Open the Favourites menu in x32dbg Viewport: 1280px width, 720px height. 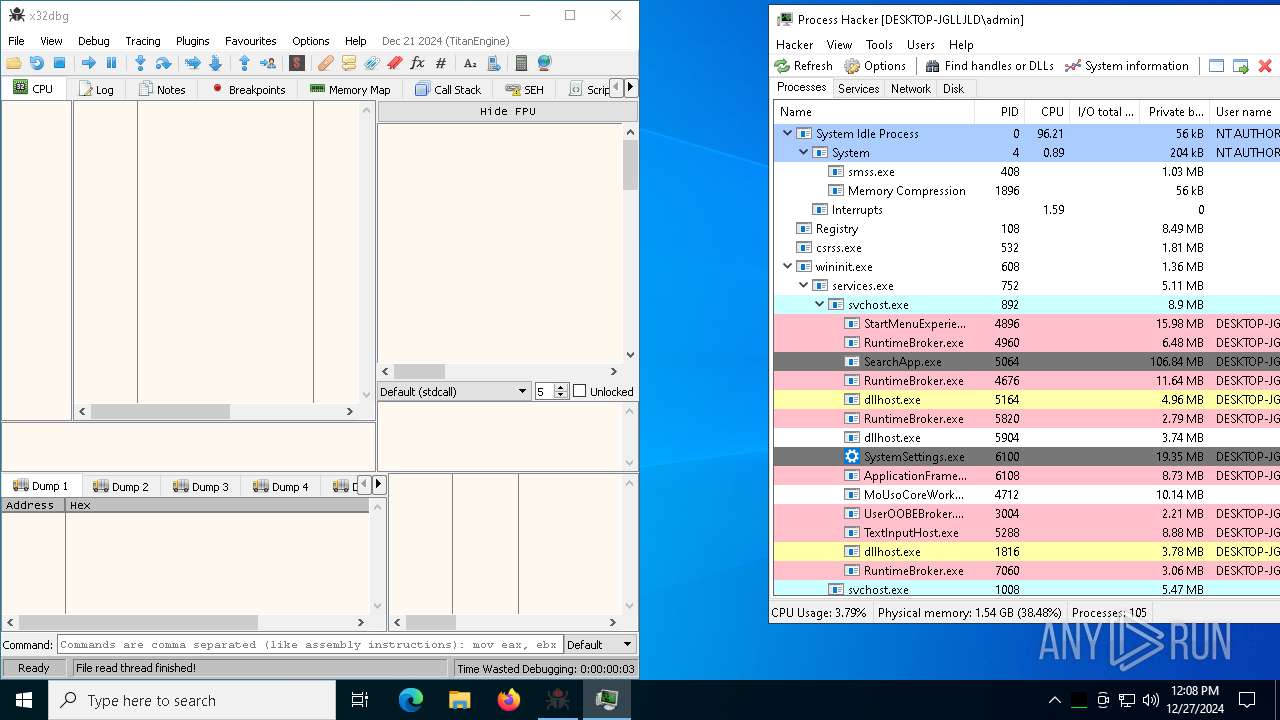coord(251,41)
